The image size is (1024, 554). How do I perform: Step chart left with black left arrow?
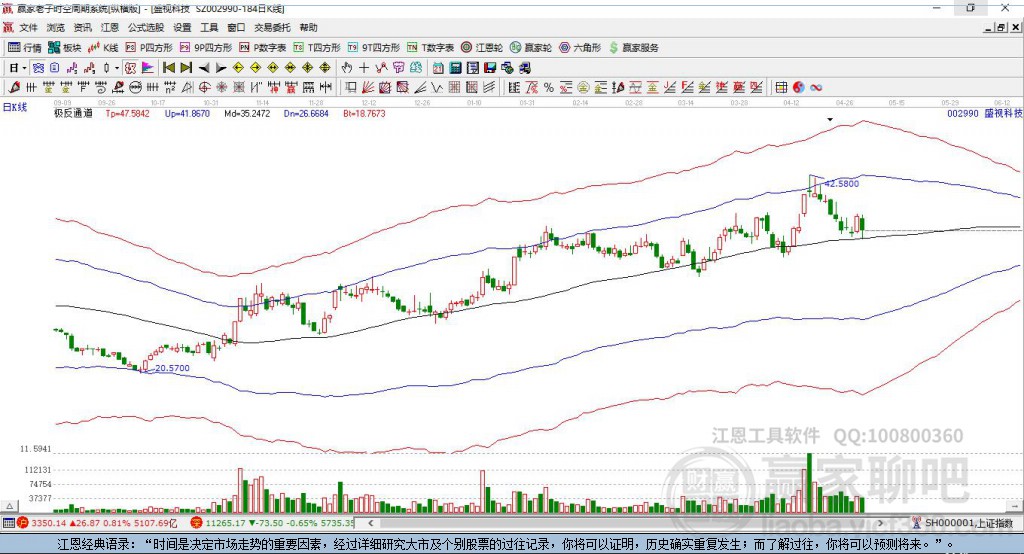pyautogui.click(x=204, y=68)
